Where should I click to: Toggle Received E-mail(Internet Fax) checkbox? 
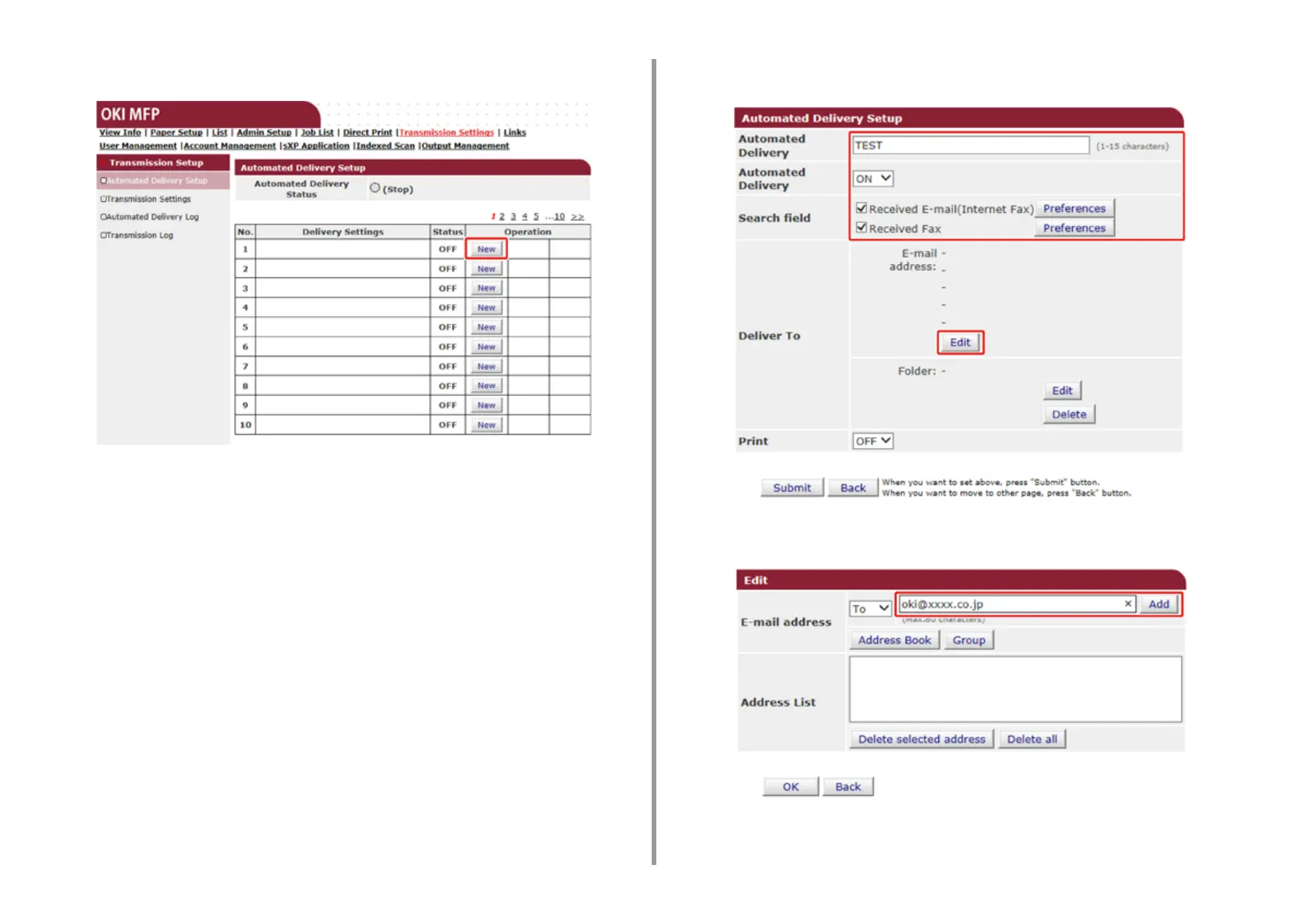click(x=861, y=208)
